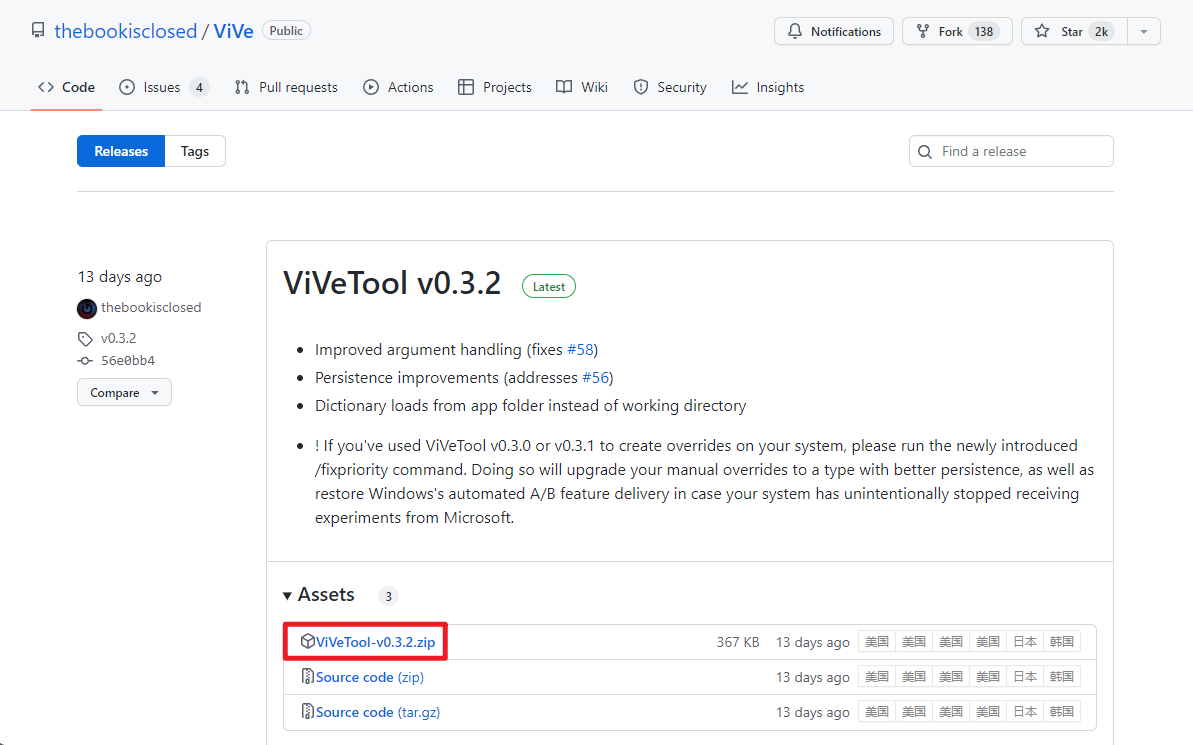Open the Insights tab
The height and width of the screenshot is (745, 1193).
tap(768, 87)
